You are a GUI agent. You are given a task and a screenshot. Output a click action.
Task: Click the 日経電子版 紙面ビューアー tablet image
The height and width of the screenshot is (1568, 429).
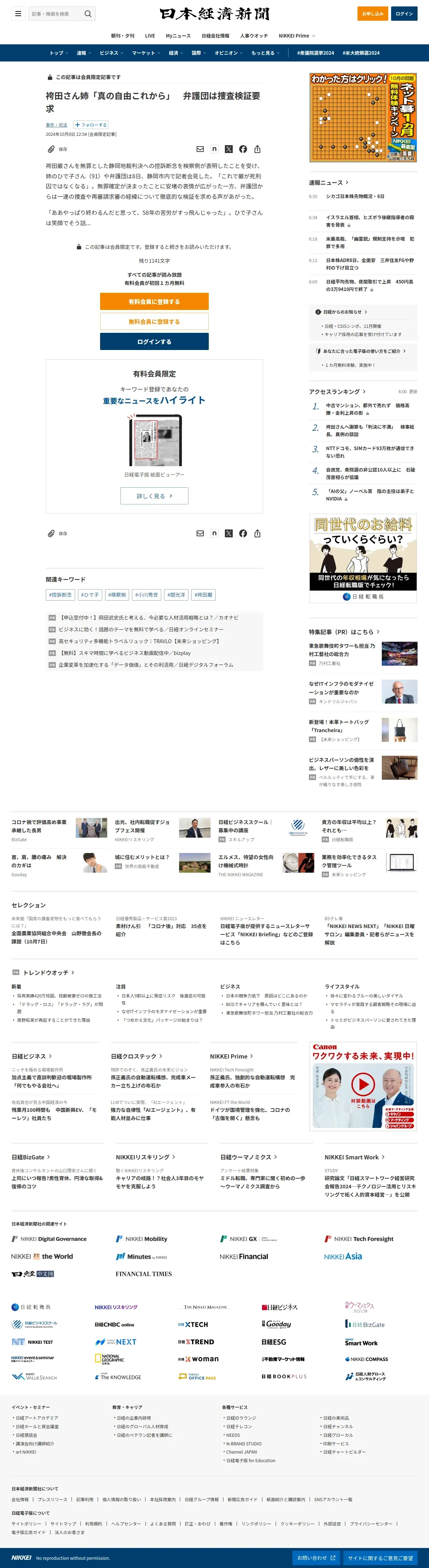point(154,441)
